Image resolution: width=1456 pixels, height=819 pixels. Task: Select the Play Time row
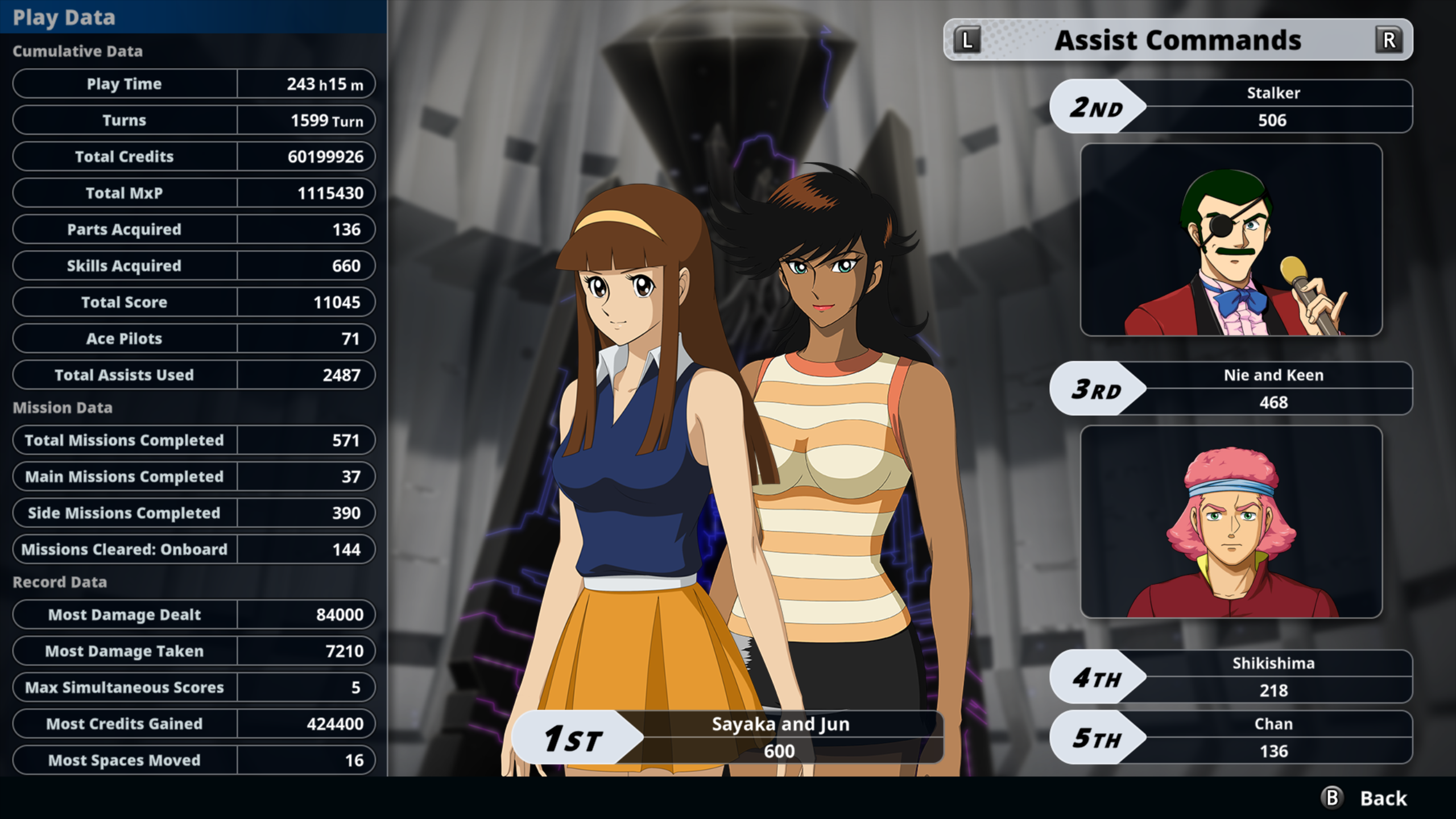[193, 84]
